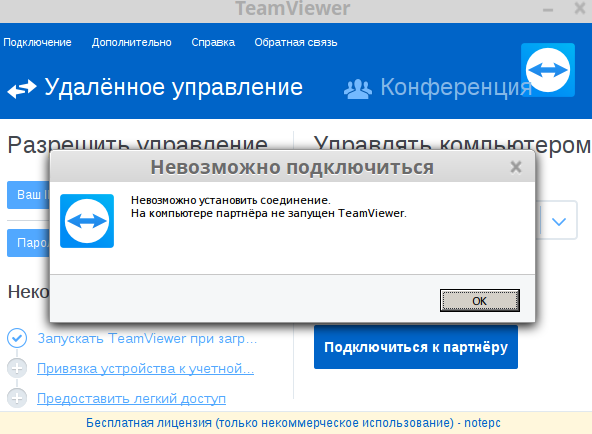This screenshot has width=592, height=434.
Task: Open the Дополнительно menu
Action: (131, 42)
